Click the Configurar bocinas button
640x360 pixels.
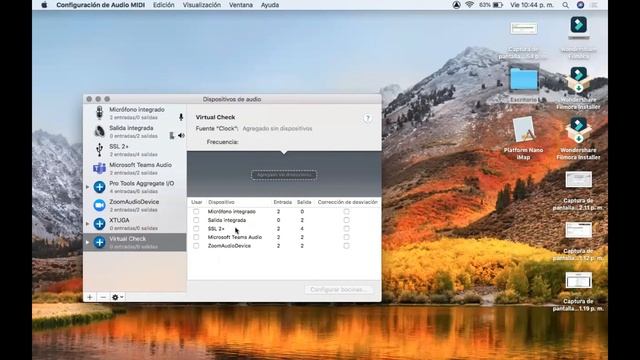tap(338, 289)
